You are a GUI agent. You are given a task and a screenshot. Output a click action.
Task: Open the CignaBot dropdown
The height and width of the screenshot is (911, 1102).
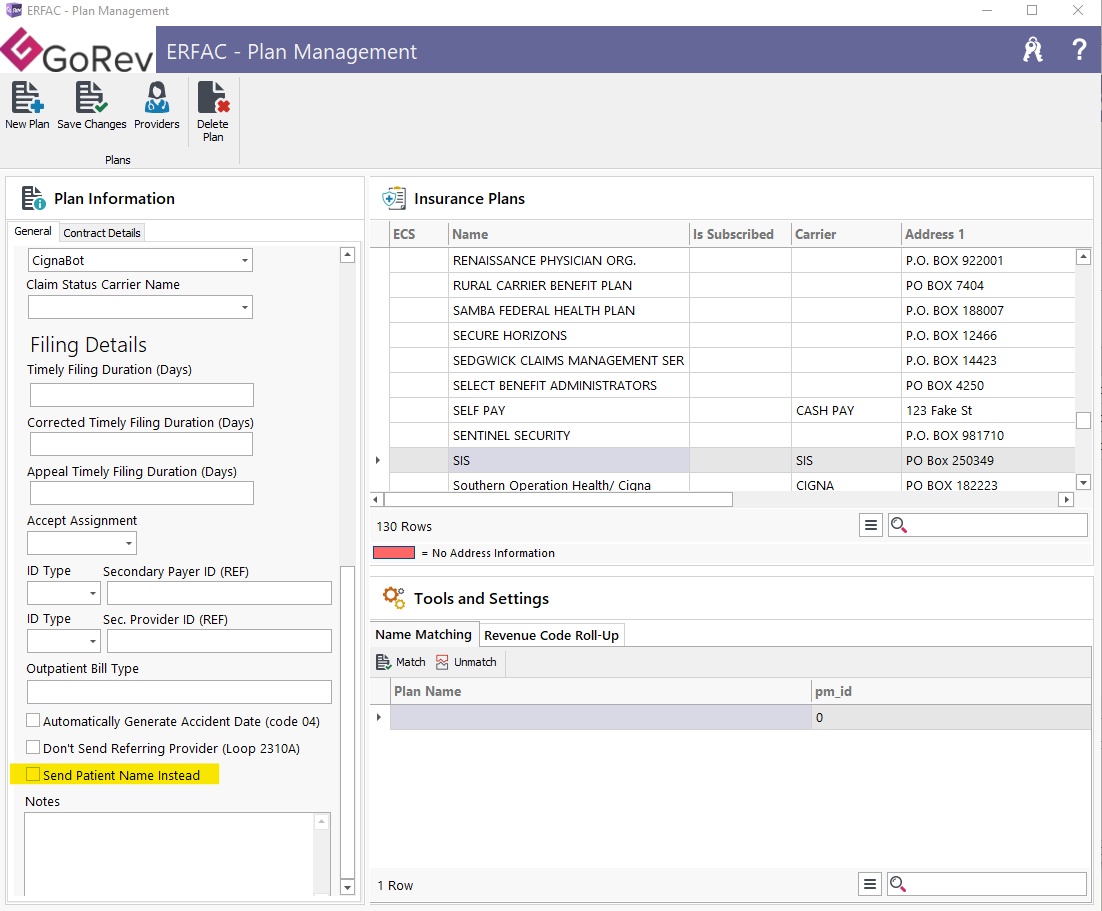(x=245, y=260)
